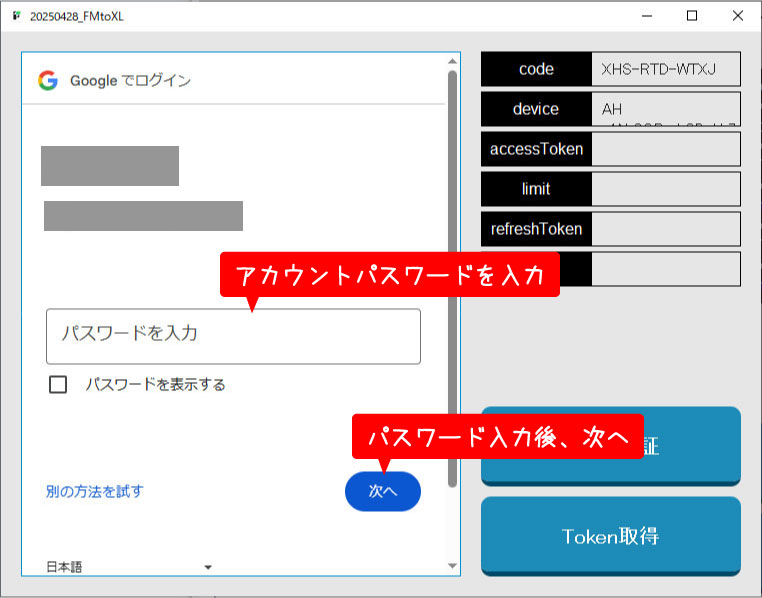Open the 日本語 language dropdown
Viewport: 762px width, 598px height.
click(129, 566)
